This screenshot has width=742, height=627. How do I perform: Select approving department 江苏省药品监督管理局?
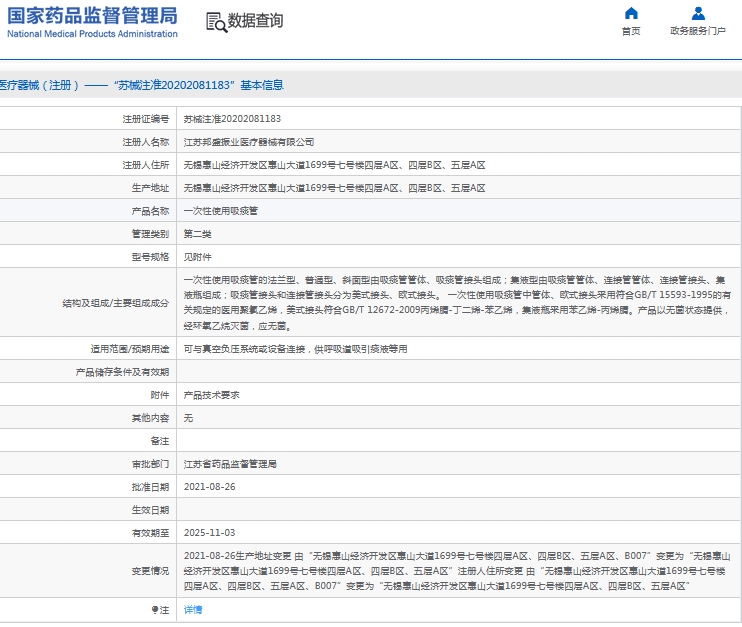[x=230, y=464]
